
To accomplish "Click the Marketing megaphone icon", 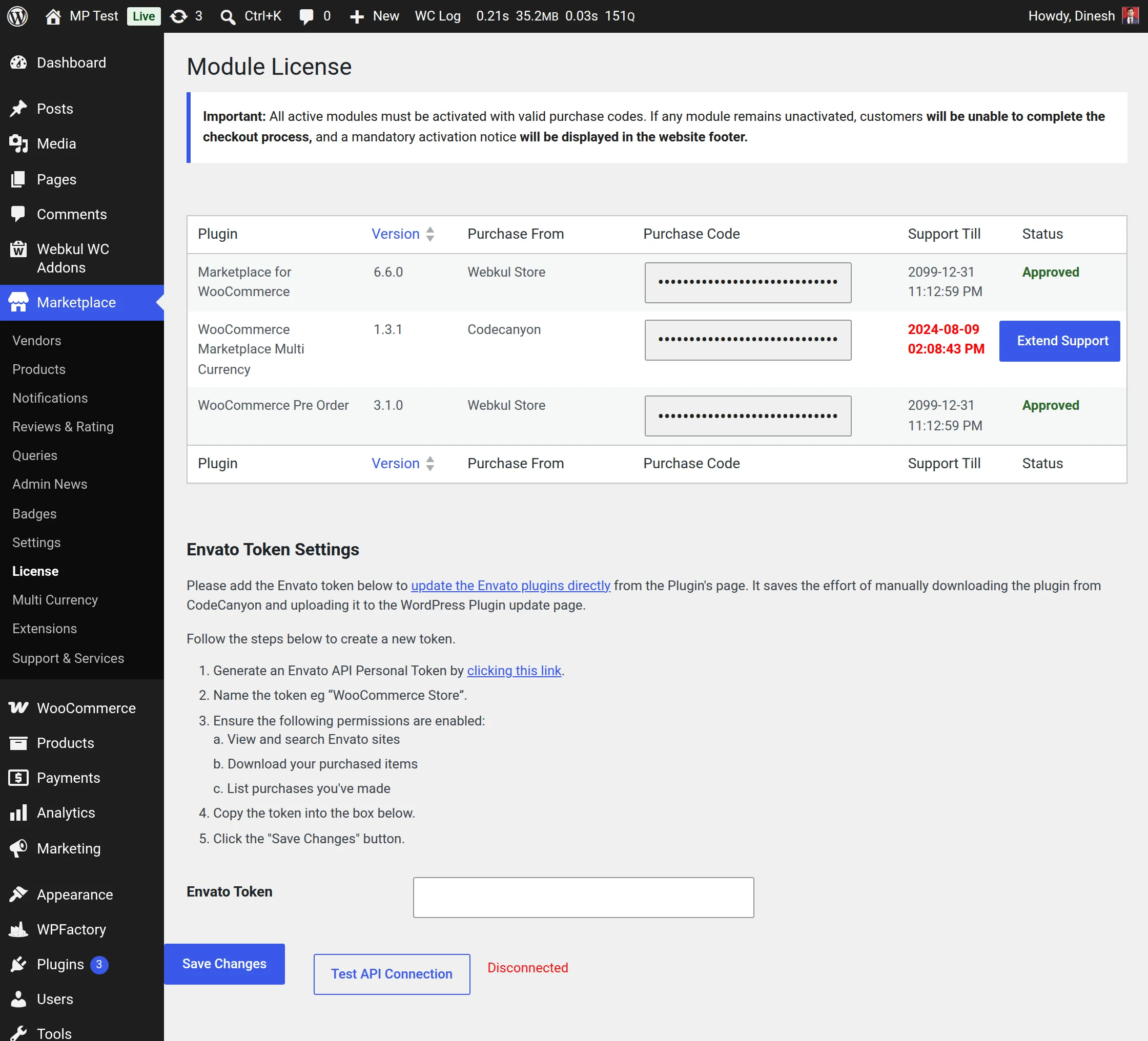I will pyautogui.click(x=18, y=848).
